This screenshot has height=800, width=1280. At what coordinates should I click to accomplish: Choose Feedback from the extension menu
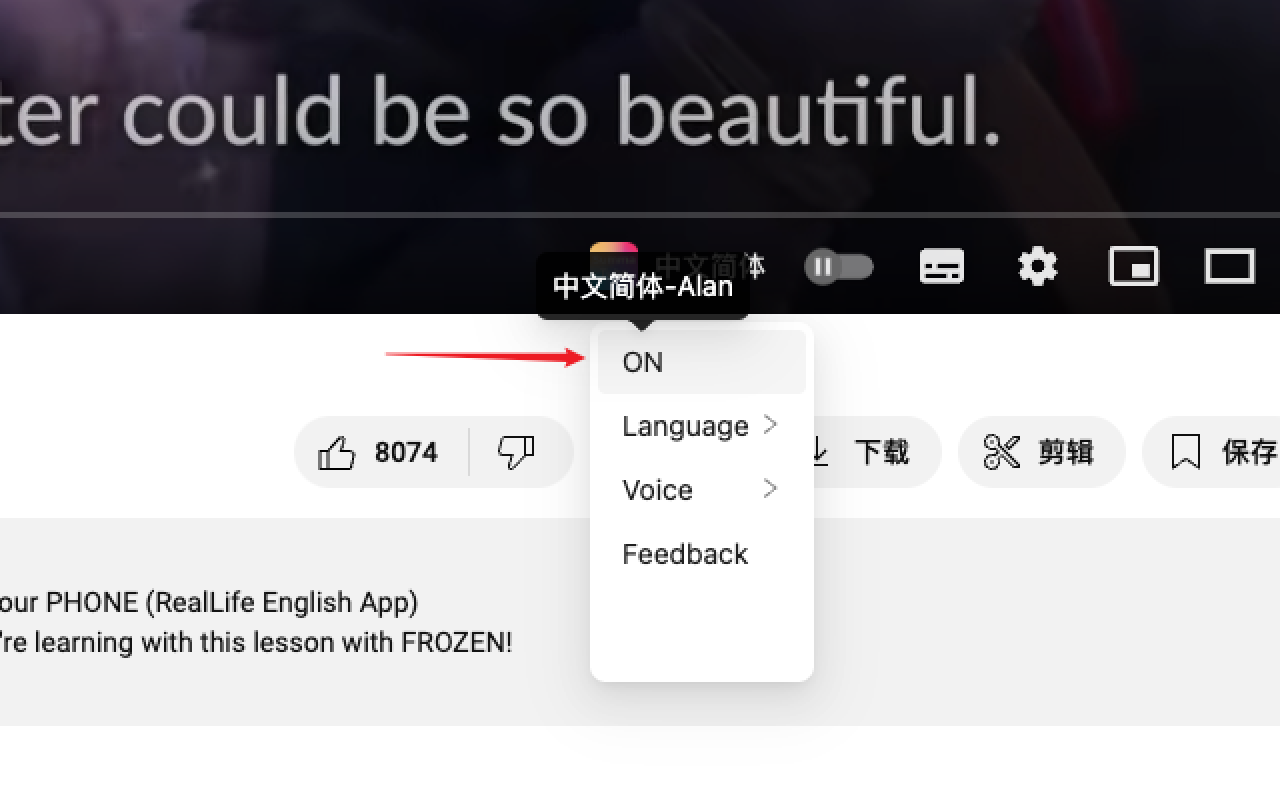(685, 554)
